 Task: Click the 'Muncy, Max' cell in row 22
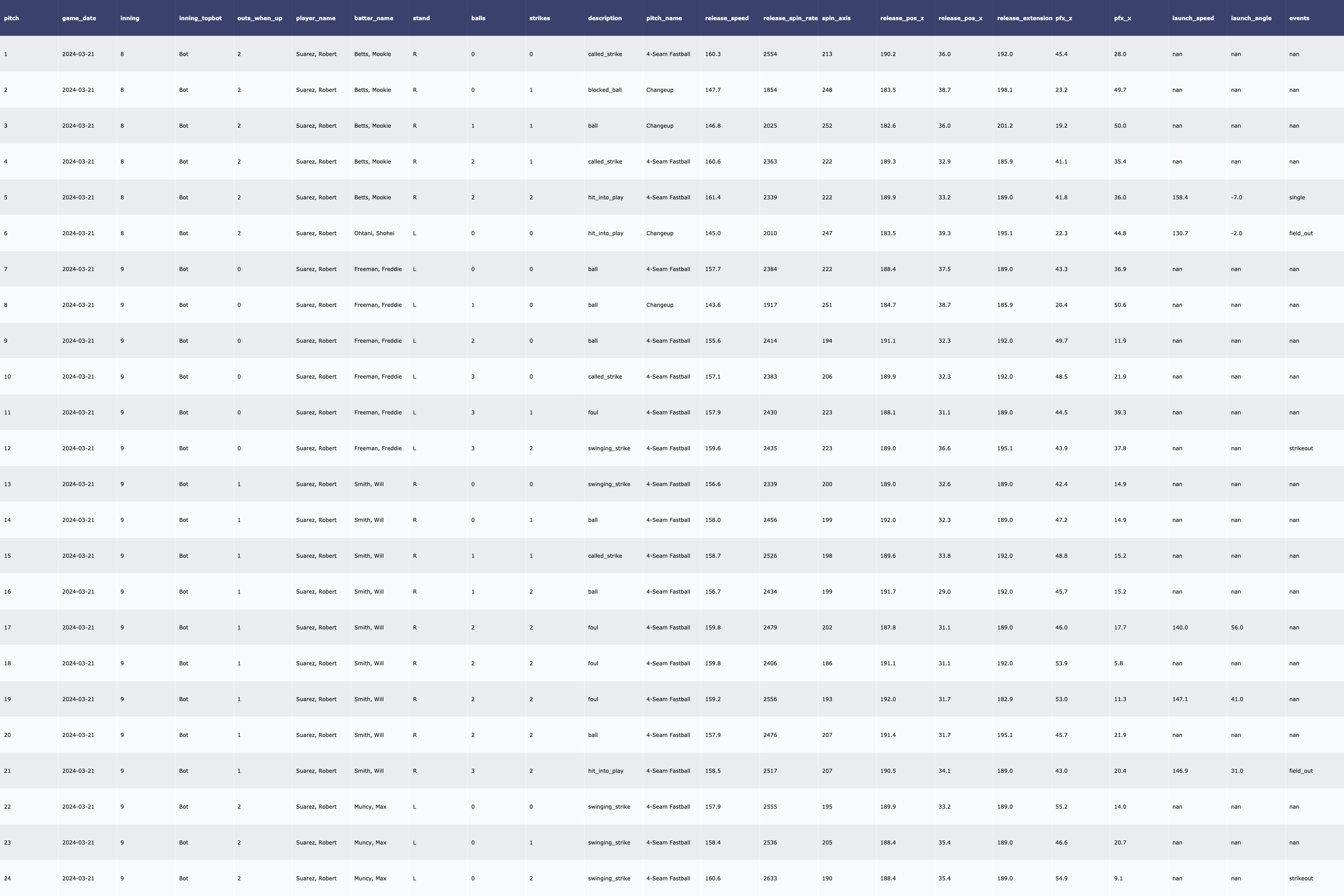point(370,807)
